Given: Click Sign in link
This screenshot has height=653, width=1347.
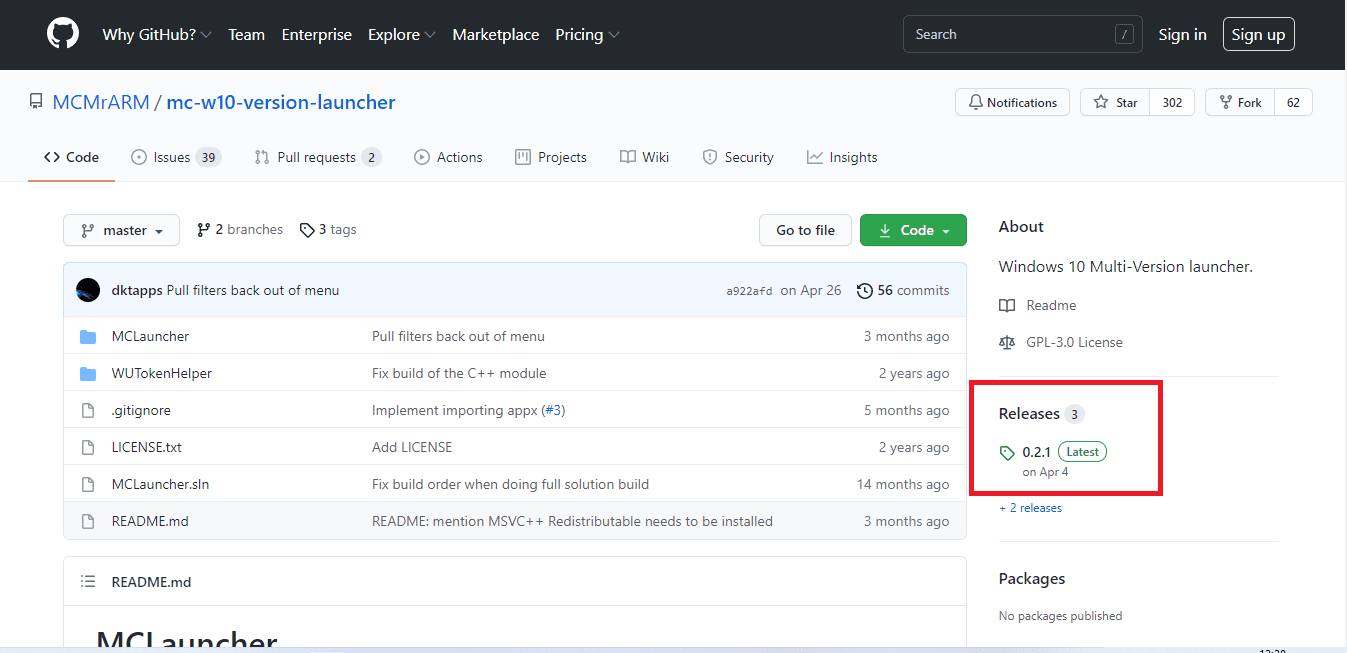Looking at the screenshot, I should (x=1182, y=34).
